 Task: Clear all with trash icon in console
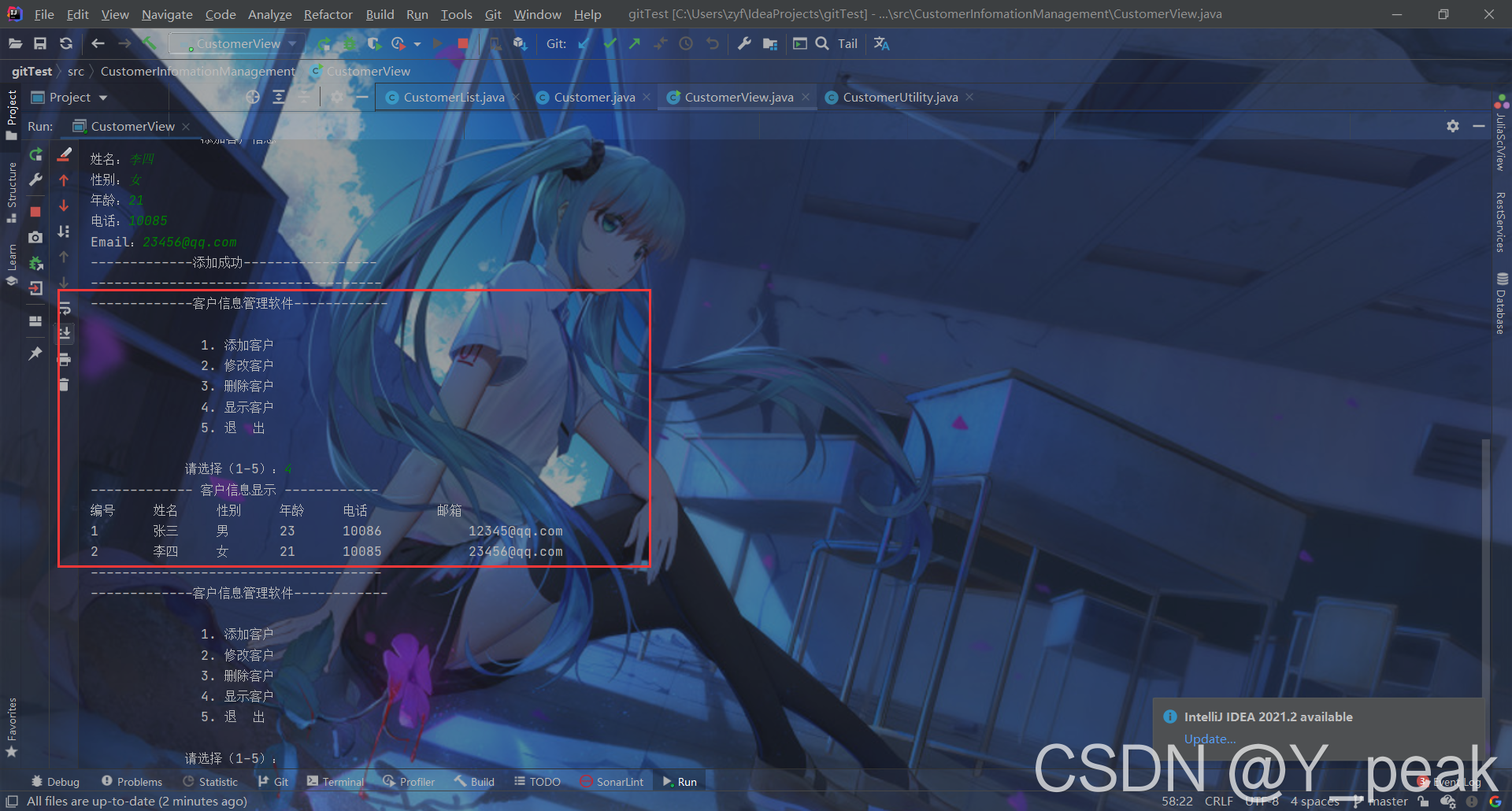[x=65, y=384]
